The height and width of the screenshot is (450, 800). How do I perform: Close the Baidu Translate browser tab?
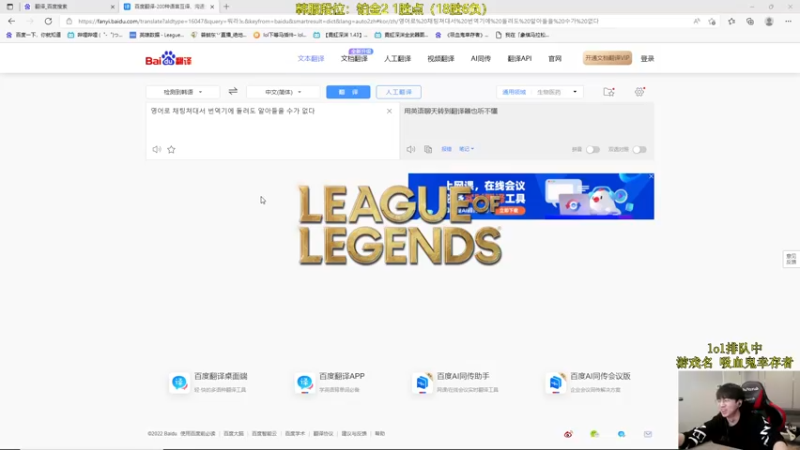pyautogui.click(x=212, y=7)
